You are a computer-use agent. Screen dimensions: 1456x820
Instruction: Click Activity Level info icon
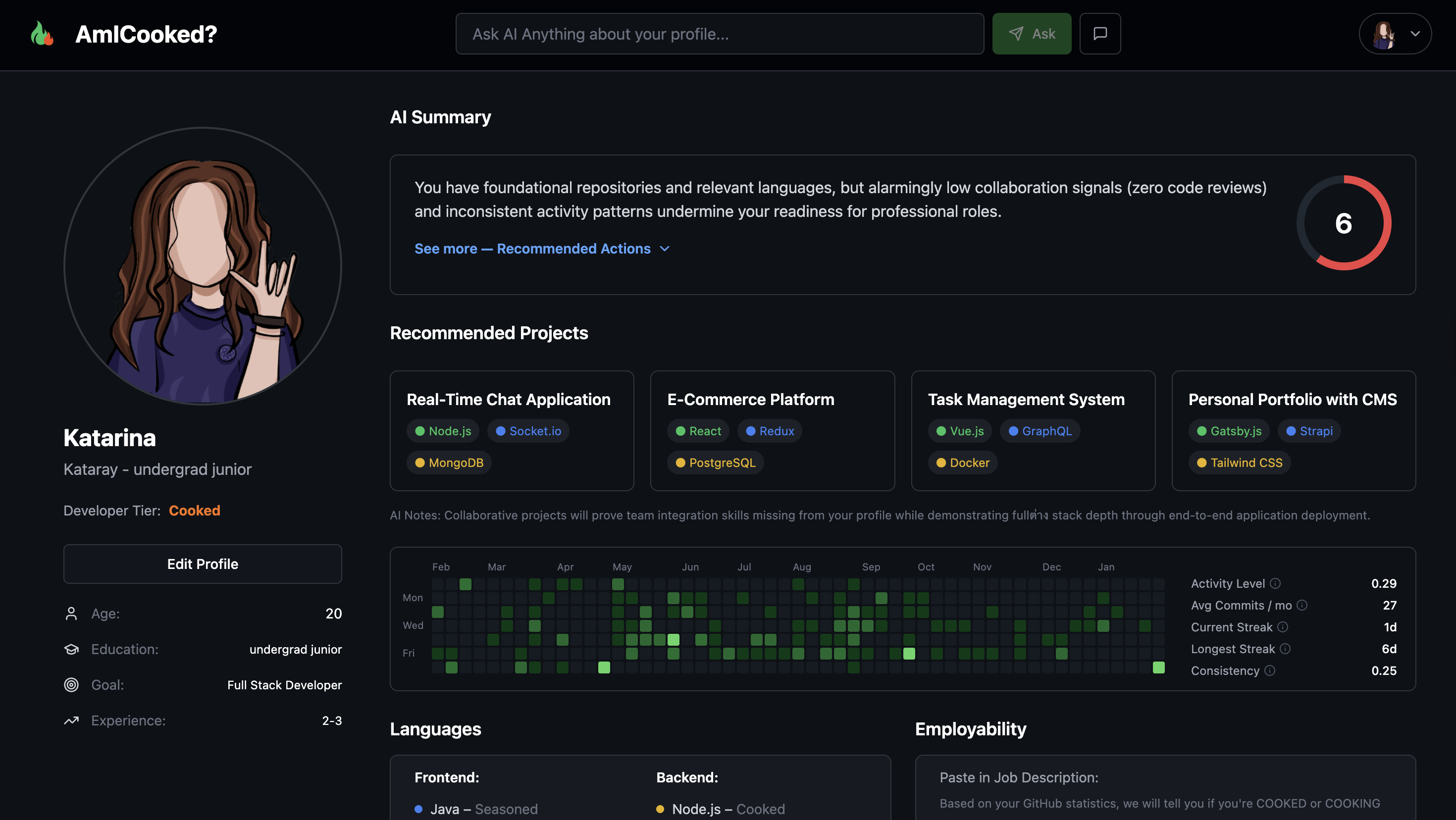(1275, 583)
